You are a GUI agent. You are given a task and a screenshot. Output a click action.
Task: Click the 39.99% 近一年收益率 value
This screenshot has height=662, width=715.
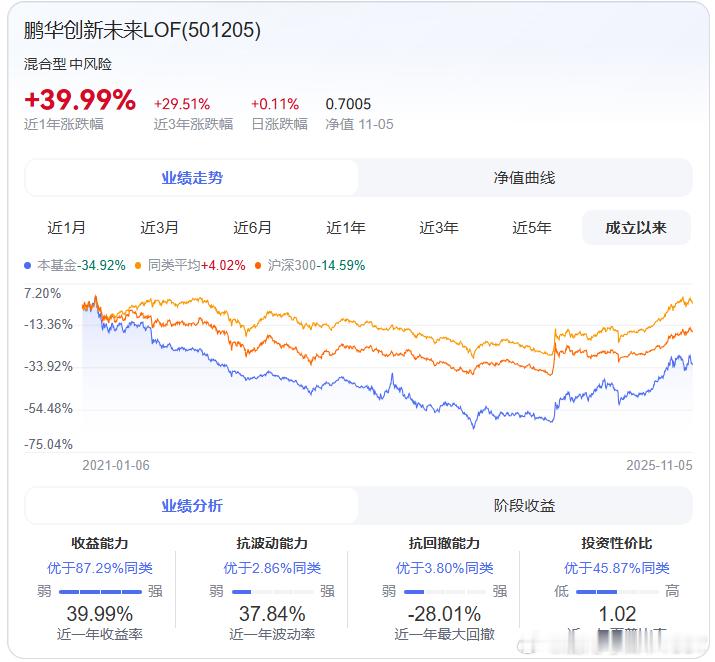100,614
